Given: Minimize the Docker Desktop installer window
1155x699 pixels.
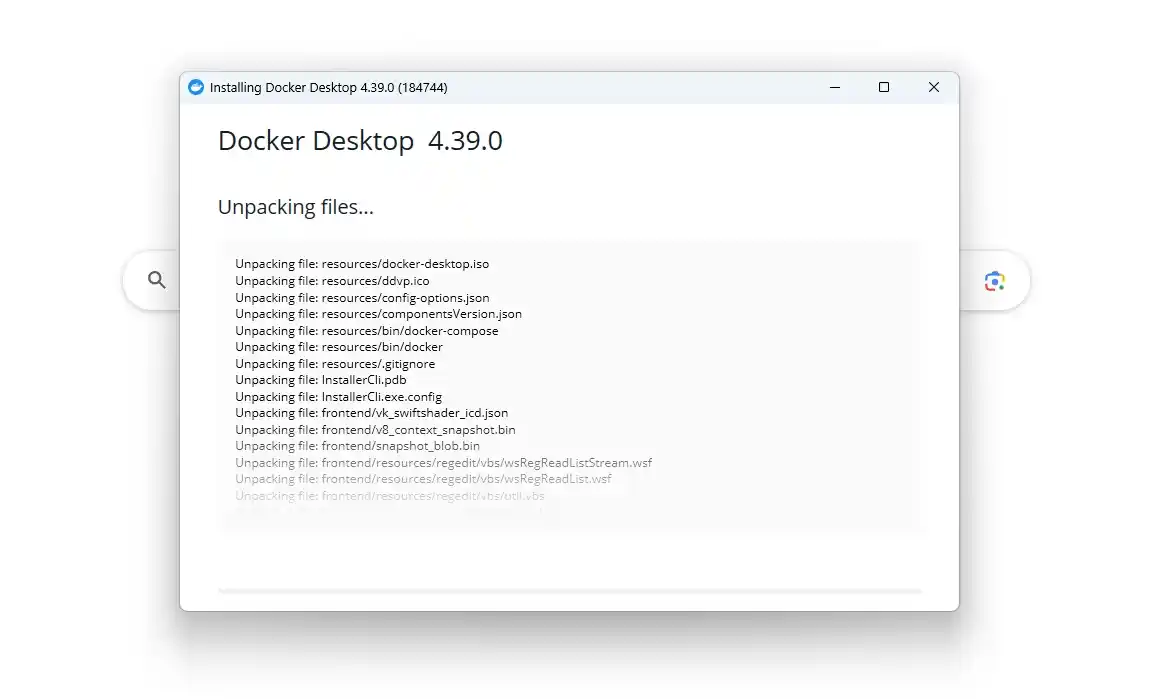Looking at the screenshot, I should pyautogui.click(x=835, y=88).
